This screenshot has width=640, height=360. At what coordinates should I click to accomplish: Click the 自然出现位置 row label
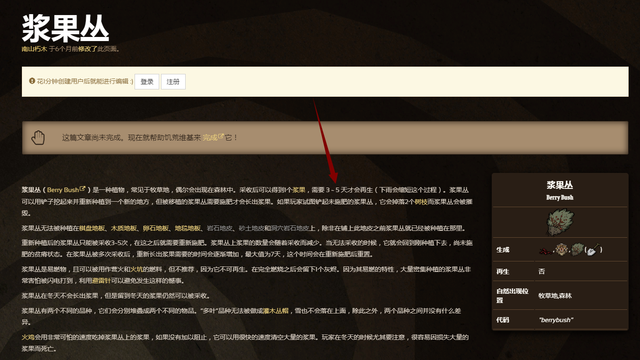pyautogui.click(x=512, y=296)
